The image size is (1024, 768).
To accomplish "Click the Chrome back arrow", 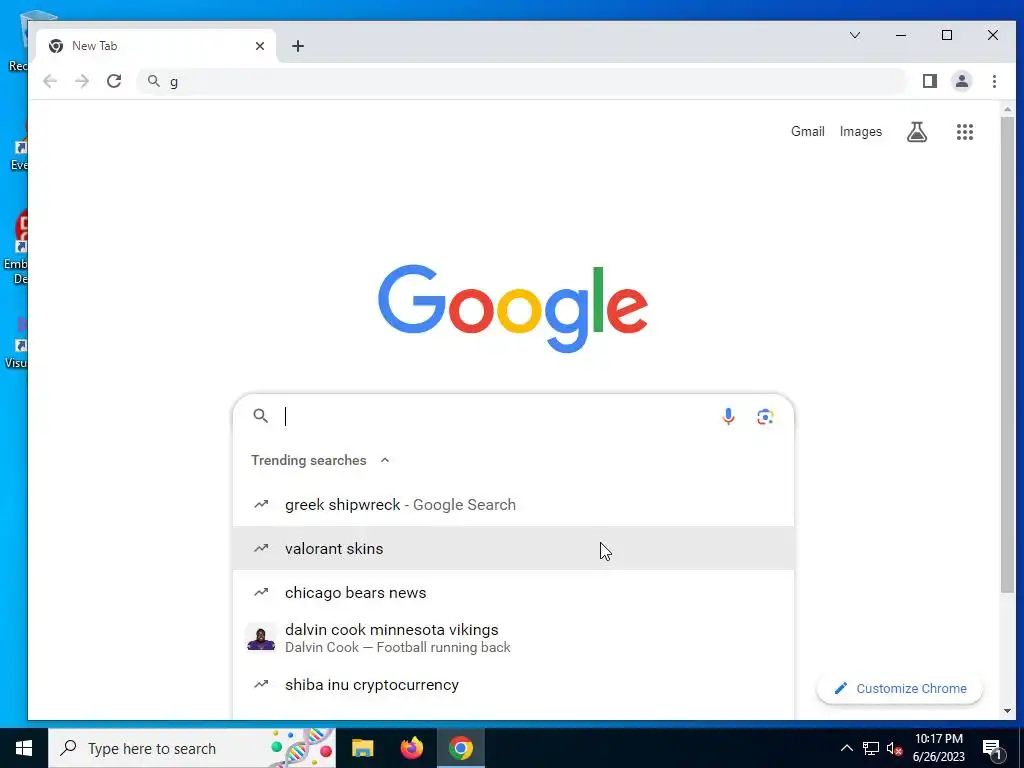I will (x=50, y=81).
